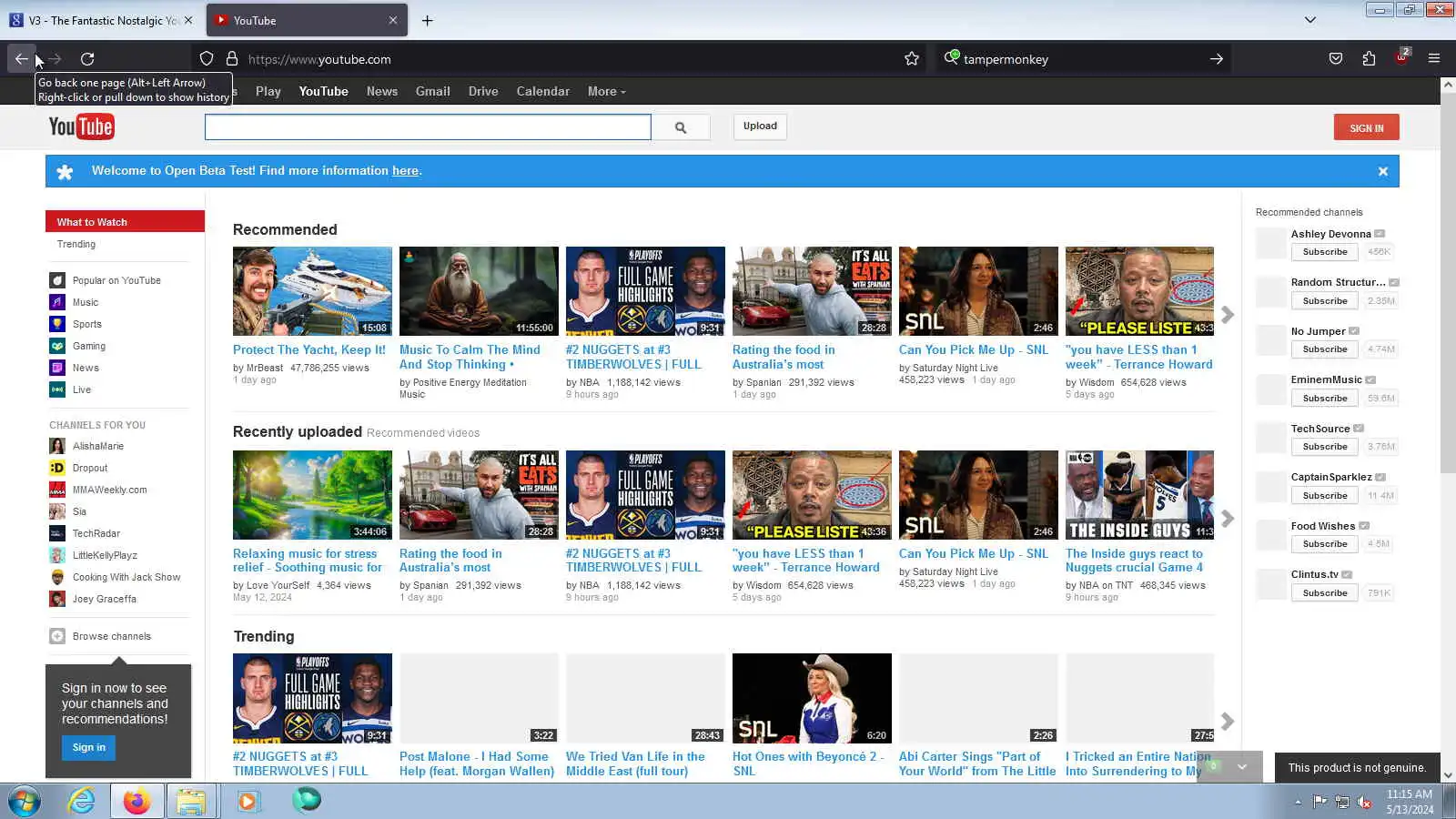The image size is (1456, 819).
Task: Click the volume icon in system tray
Action: point(1364,802)
